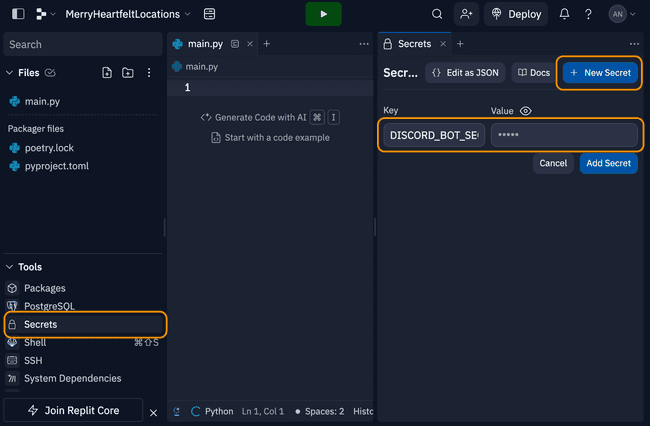650x426 pixels.
Task: Click main.py breadcrumb in the editor
Action: pyautogui.click(x=201, y=67)
